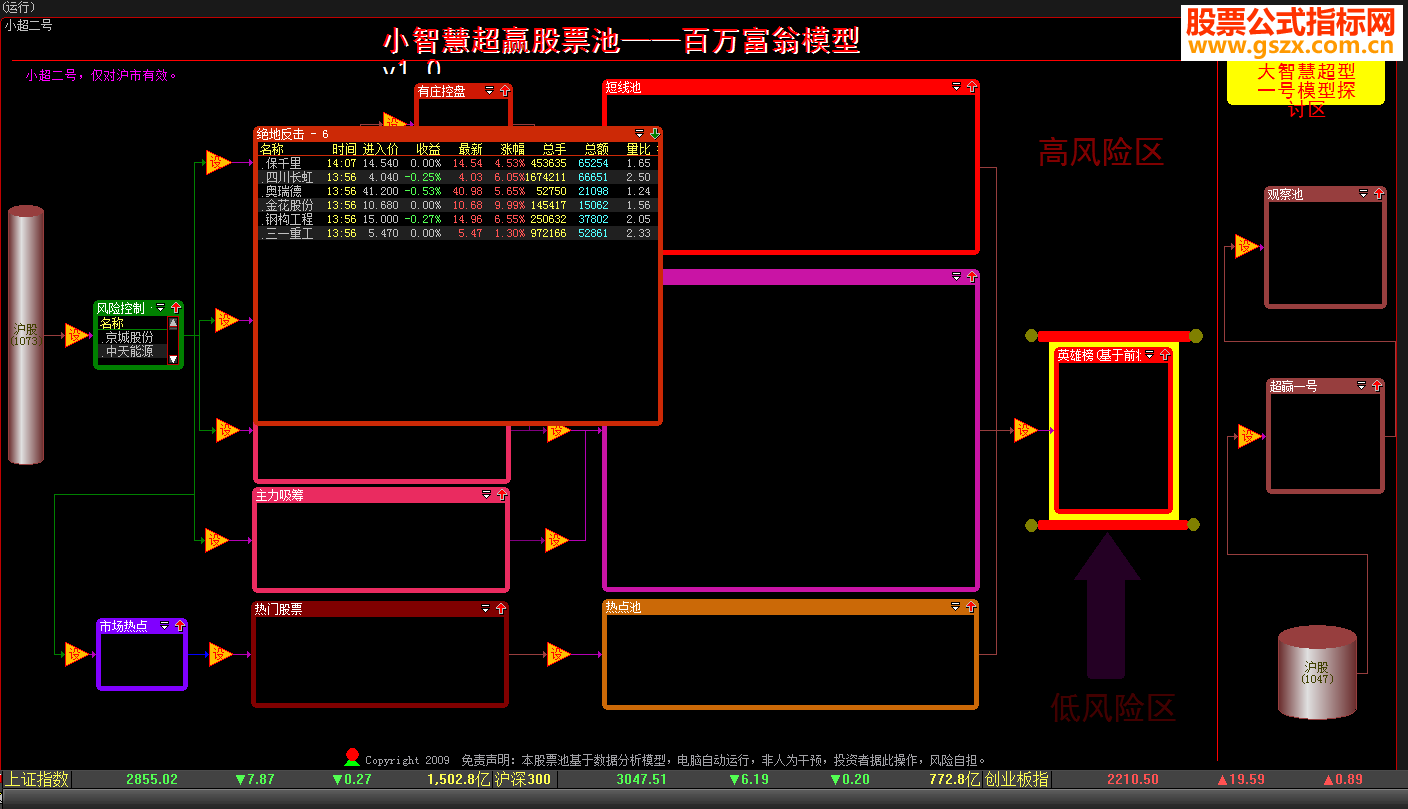The height and width of the screenshot is (809, 1408).
Task: Open dropdown menu of 主力吸筹 panel
Action: tap(487, 494)
